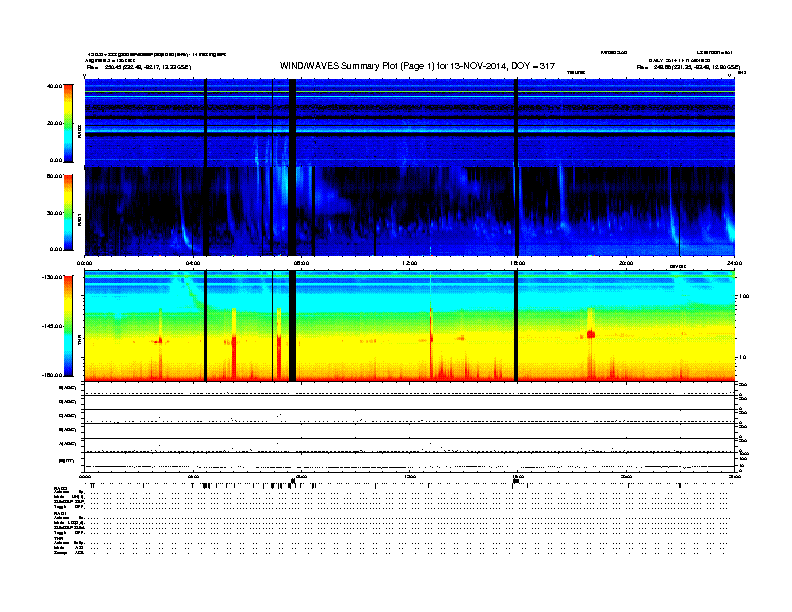Click the bright green horizontal line in RAD2 spectrogram
Screen dimensions: 792x612
tap(409, 93)
